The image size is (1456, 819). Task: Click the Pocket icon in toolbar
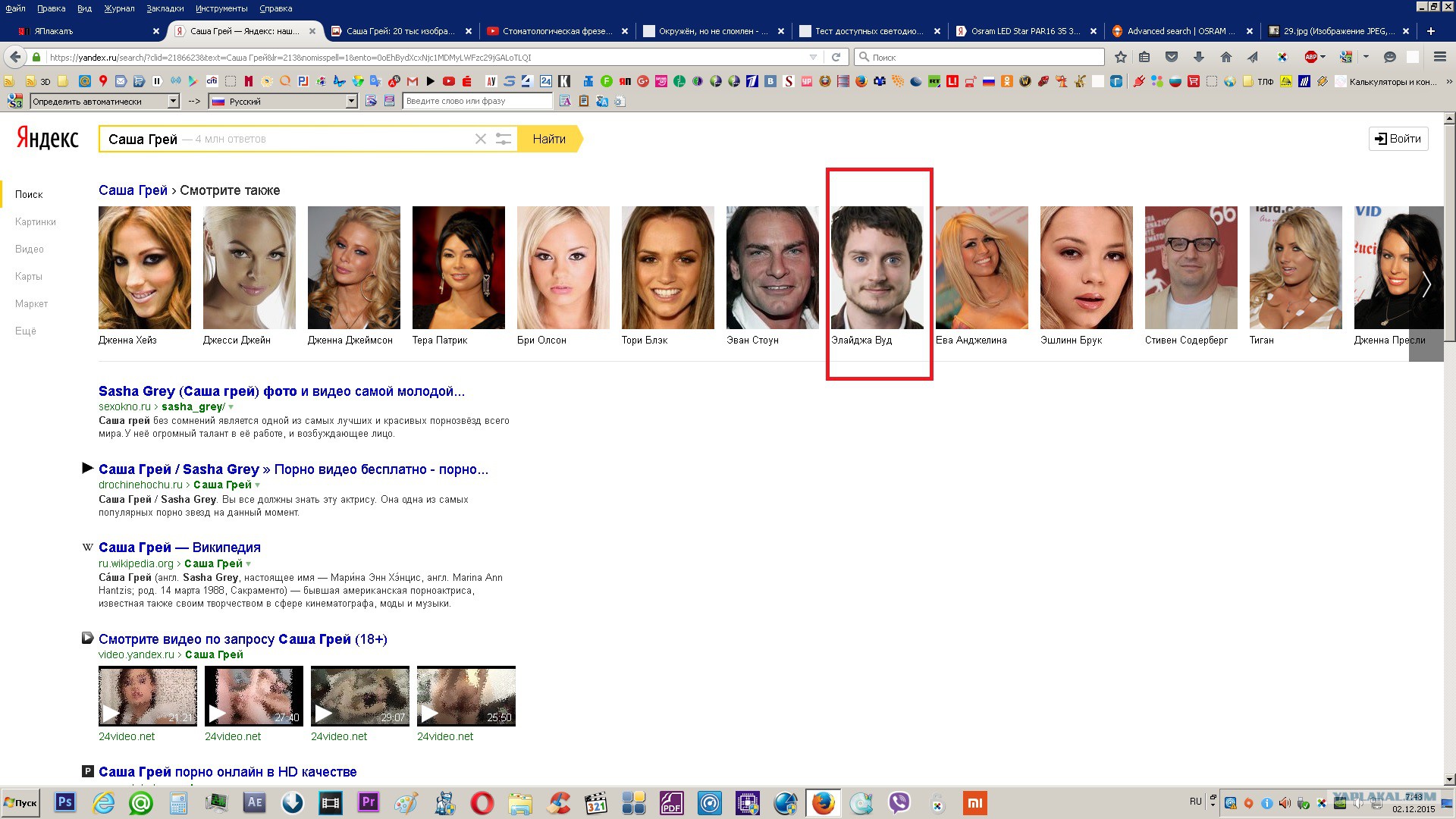[1172, 57]
